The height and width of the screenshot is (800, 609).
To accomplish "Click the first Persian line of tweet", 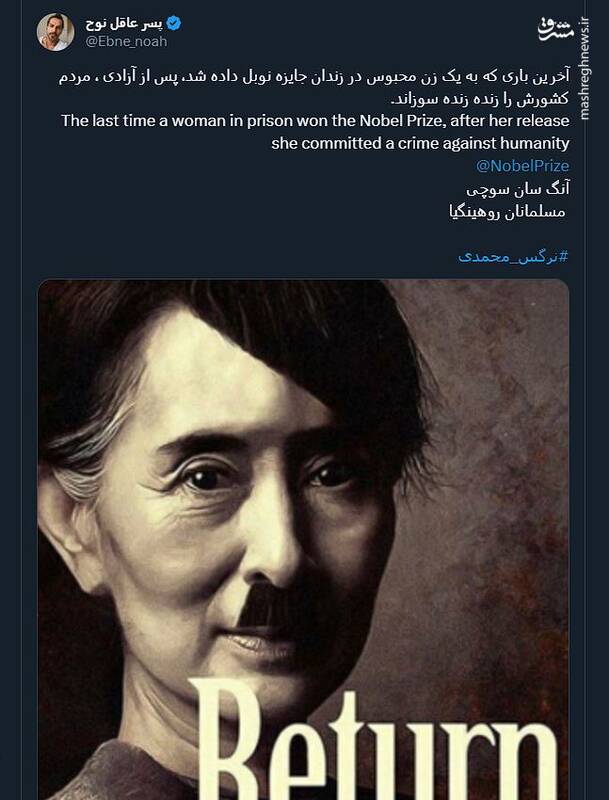I will click(314, 77).
